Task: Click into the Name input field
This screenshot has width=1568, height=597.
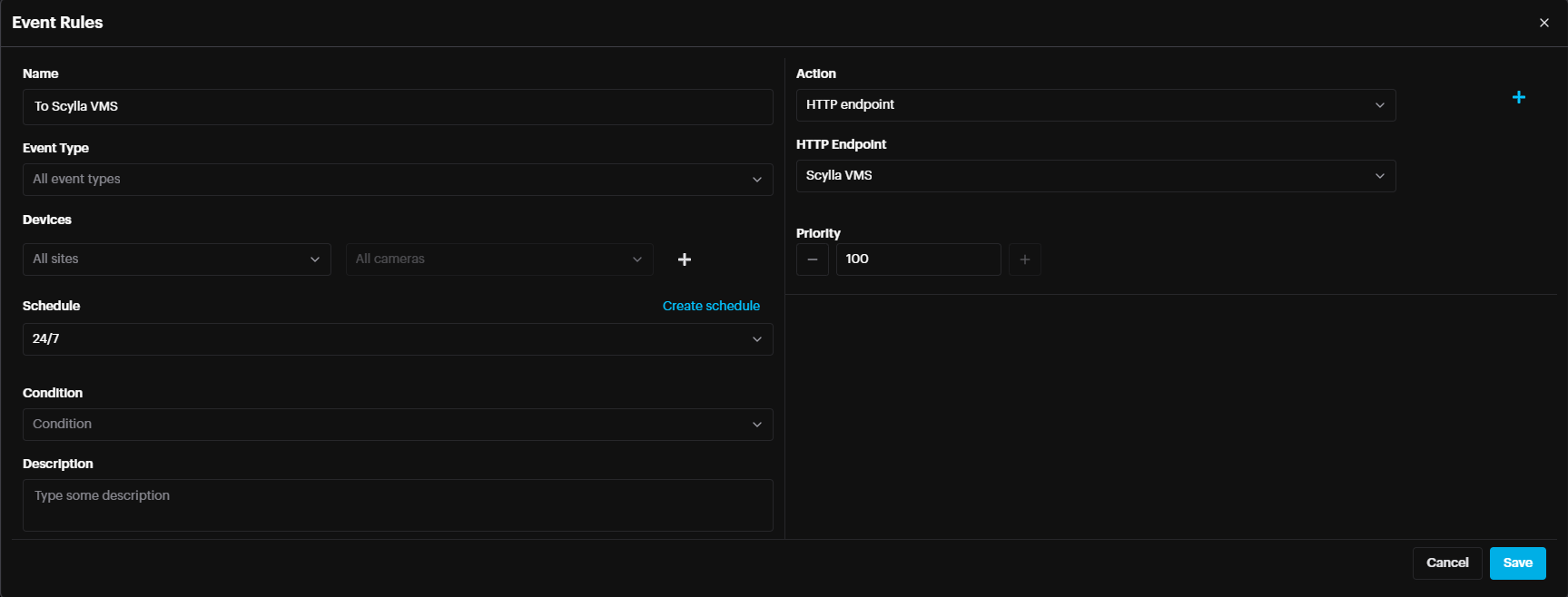Action: pyautogui.click(x=397, y=107)
